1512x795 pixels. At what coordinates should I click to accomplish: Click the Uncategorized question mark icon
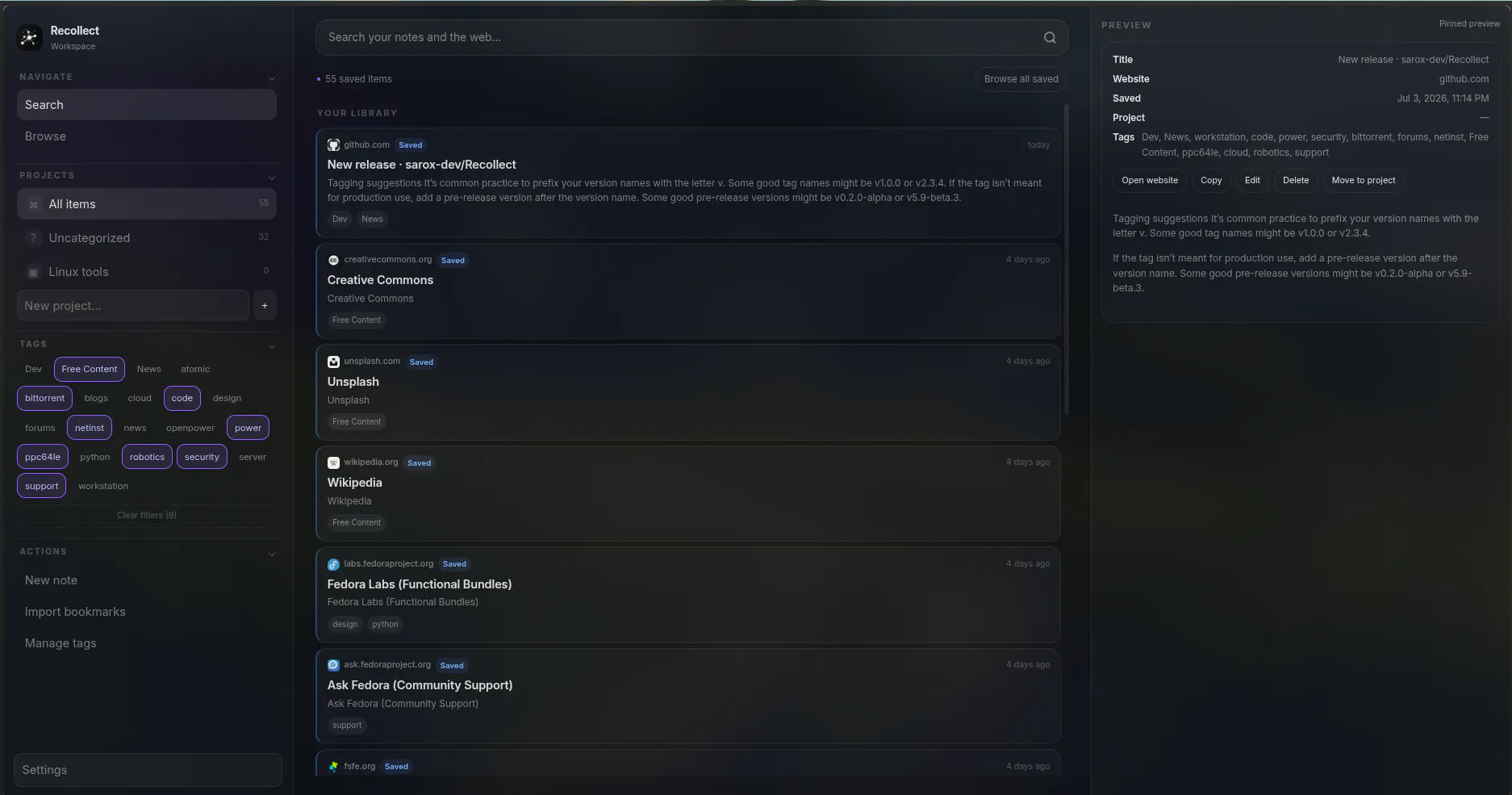[x=33, y=238]
